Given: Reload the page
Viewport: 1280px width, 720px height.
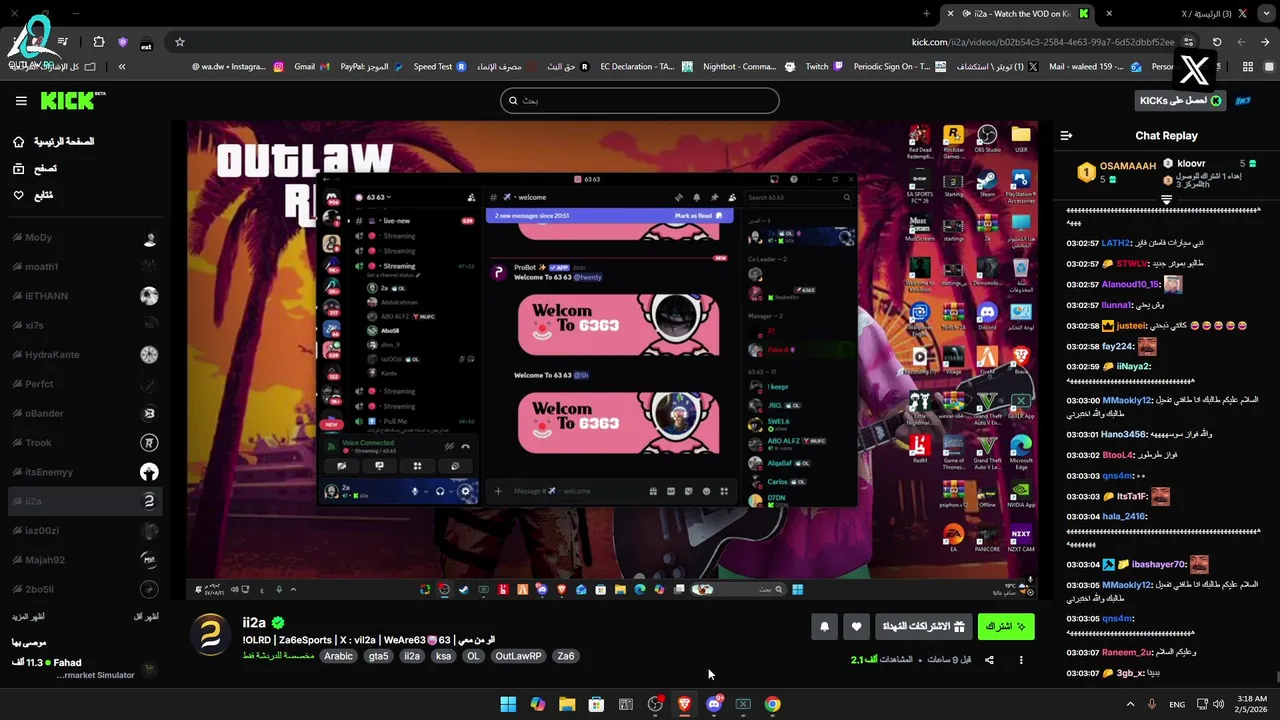Looking at the screenshot, I should 1217,42.
